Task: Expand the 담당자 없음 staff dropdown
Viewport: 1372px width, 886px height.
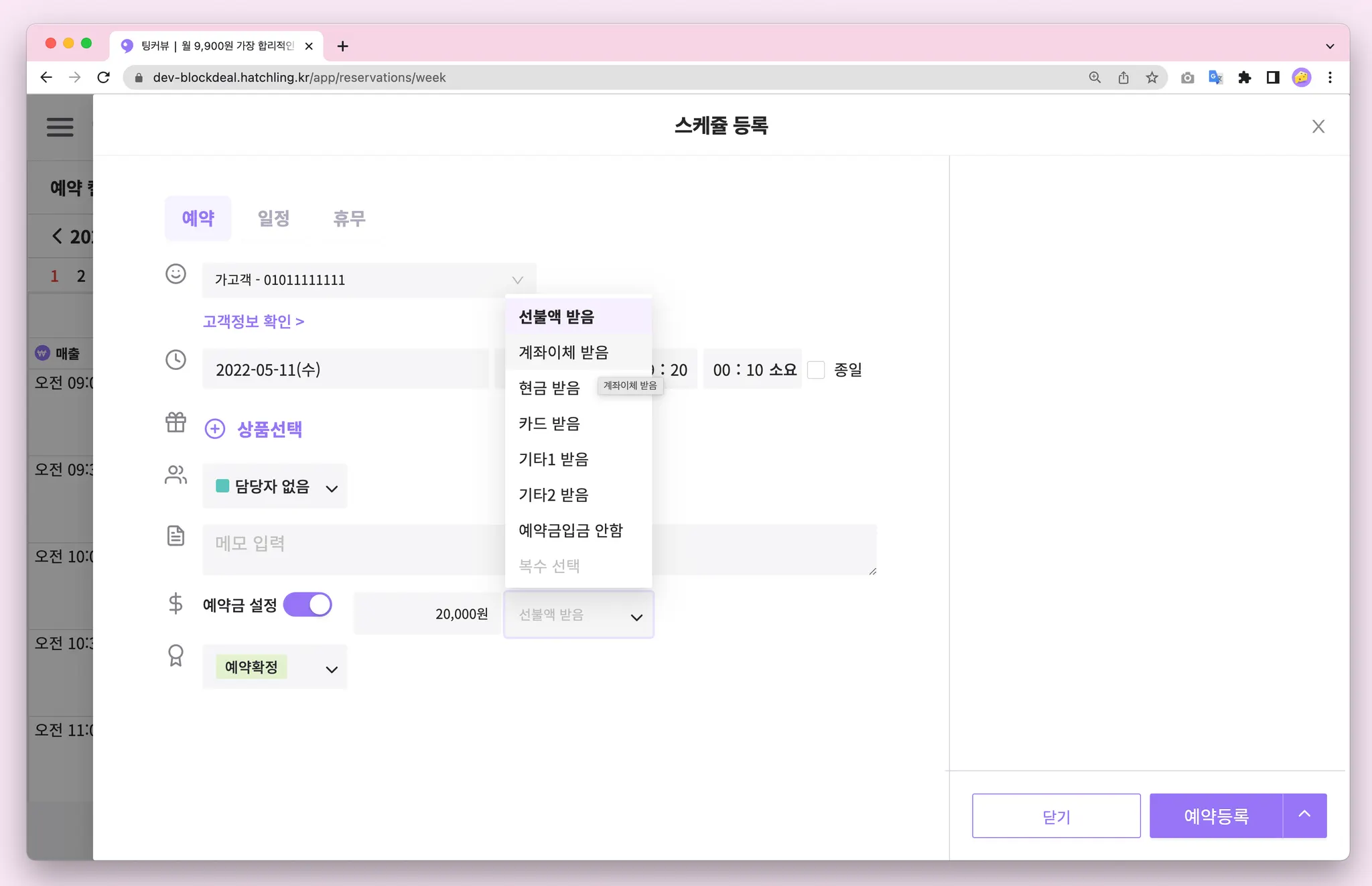Action: 275,487
